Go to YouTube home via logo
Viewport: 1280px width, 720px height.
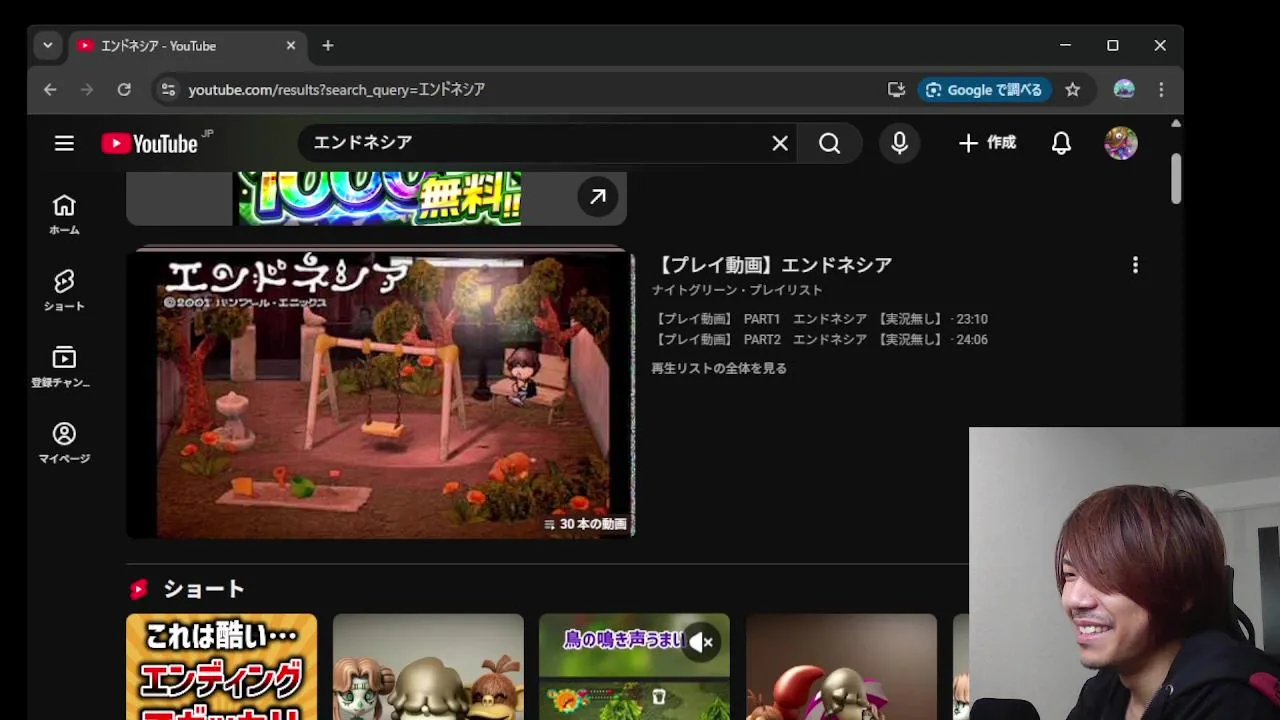150,143
